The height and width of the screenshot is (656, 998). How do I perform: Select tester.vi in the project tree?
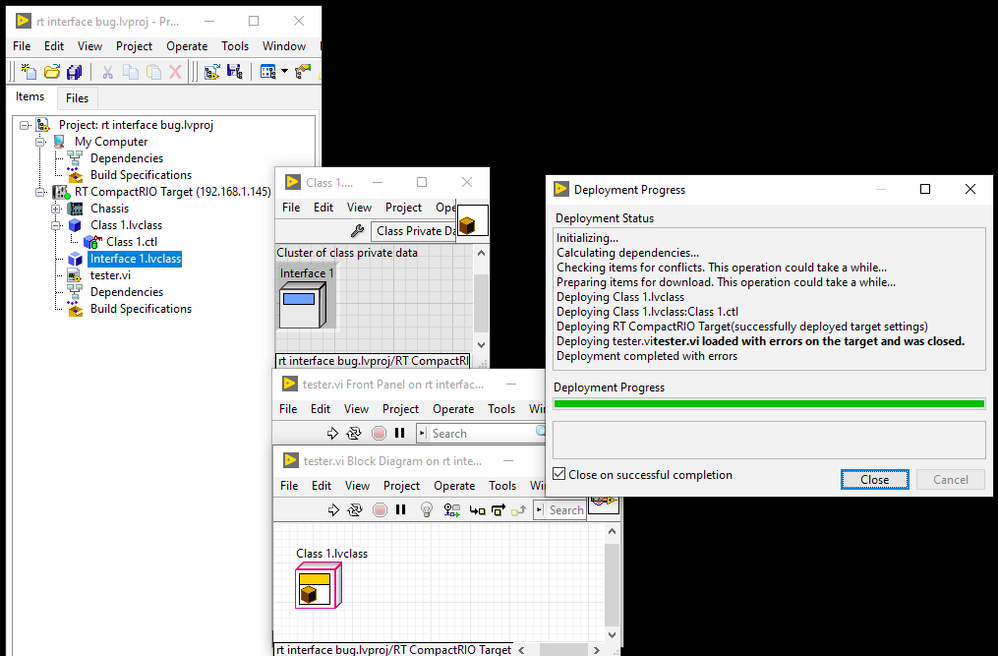(110, 275)
